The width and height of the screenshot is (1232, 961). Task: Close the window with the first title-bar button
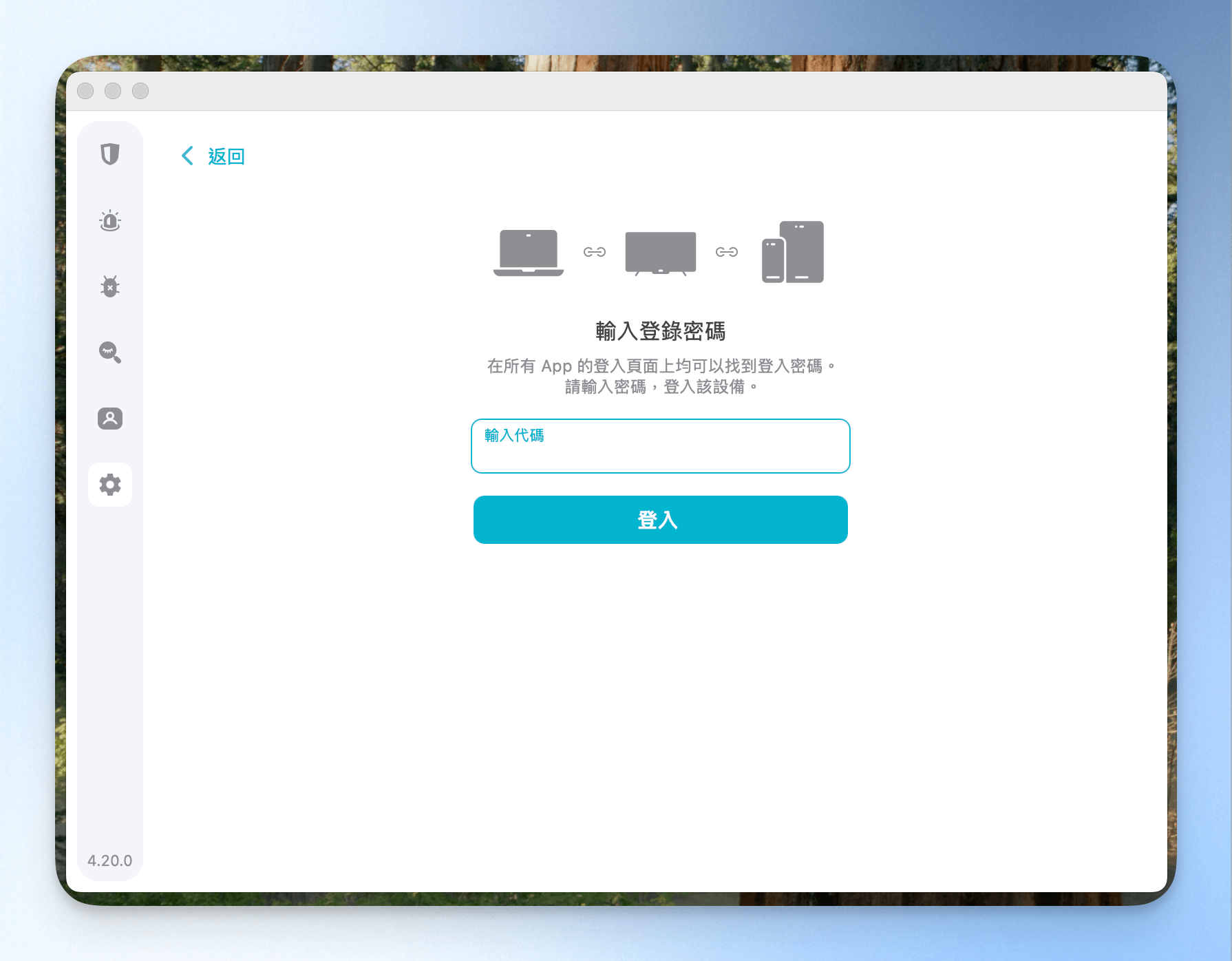tap(85, 91)
